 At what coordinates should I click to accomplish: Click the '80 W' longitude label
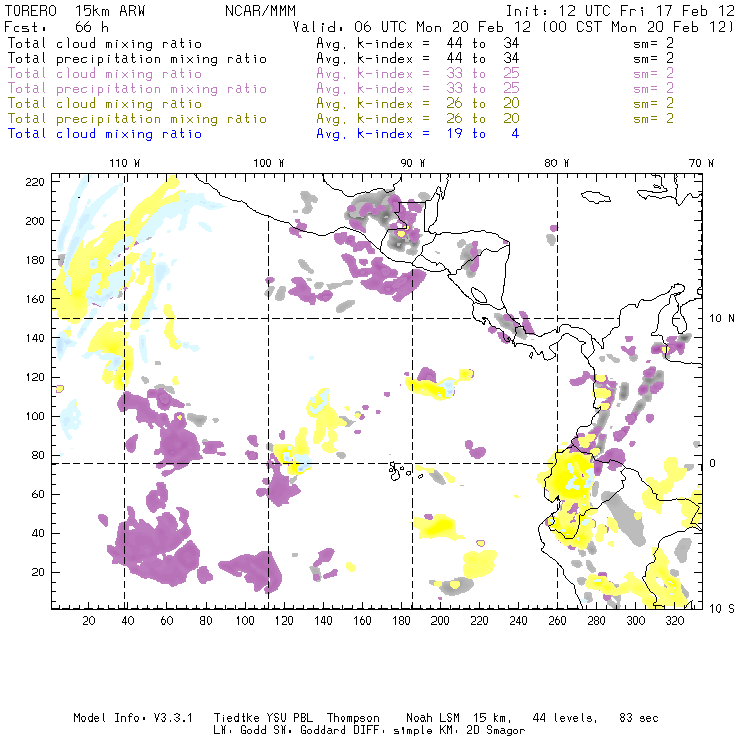(557, 163)
